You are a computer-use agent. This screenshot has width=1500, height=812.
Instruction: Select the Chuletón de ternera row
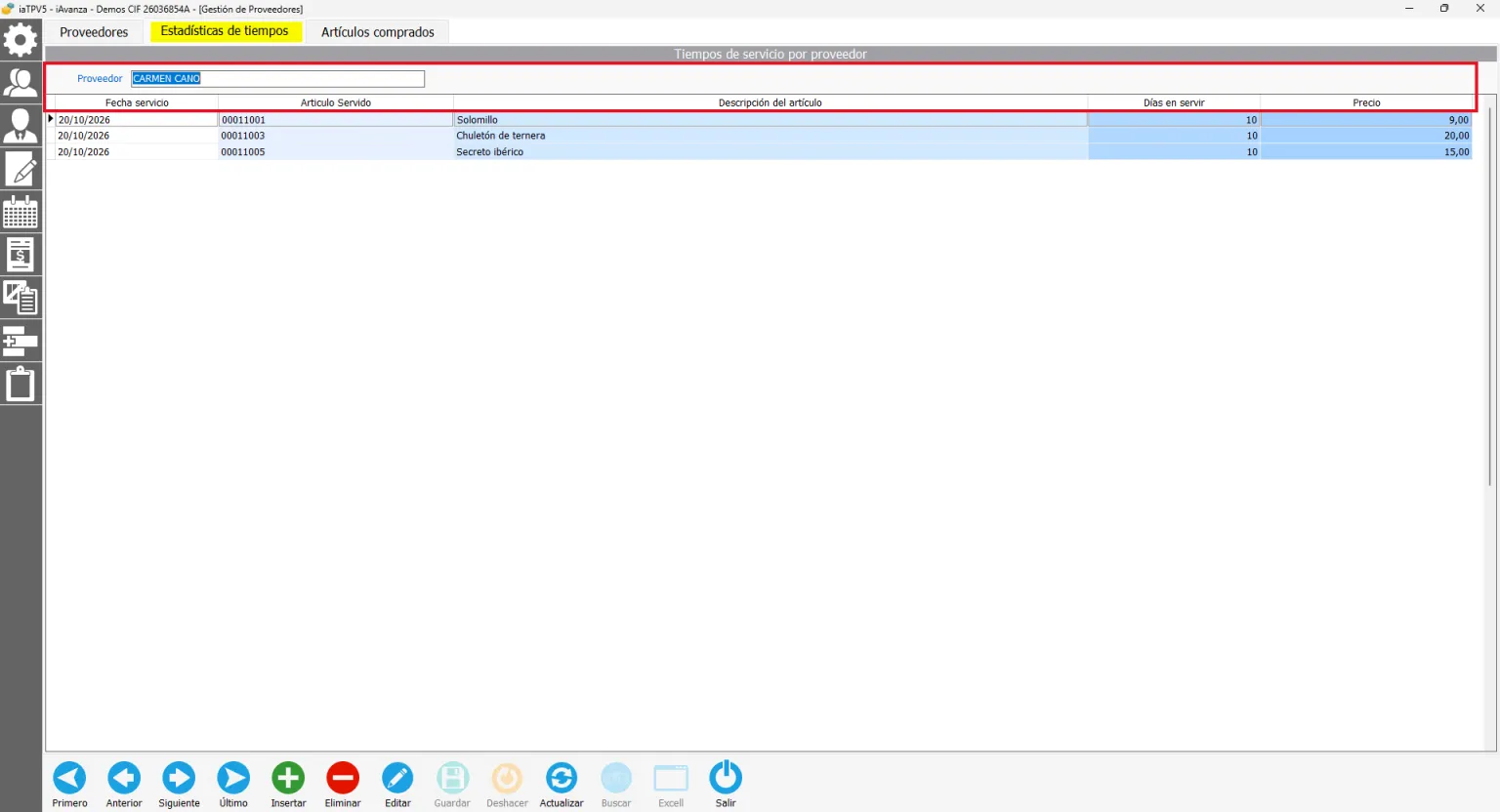[x=764, y=136]
